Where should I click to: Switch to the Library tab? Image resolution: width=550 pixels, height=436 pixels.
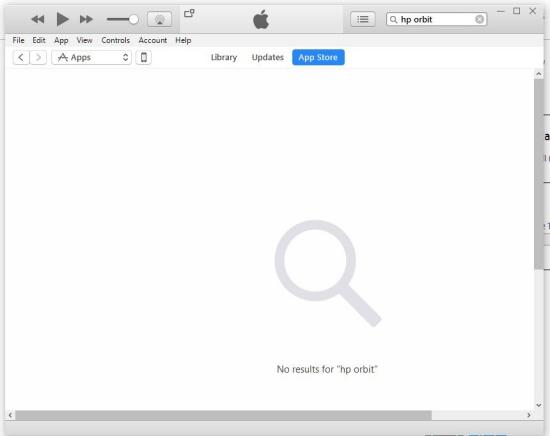pyautogui.click(x=224, y=58)
